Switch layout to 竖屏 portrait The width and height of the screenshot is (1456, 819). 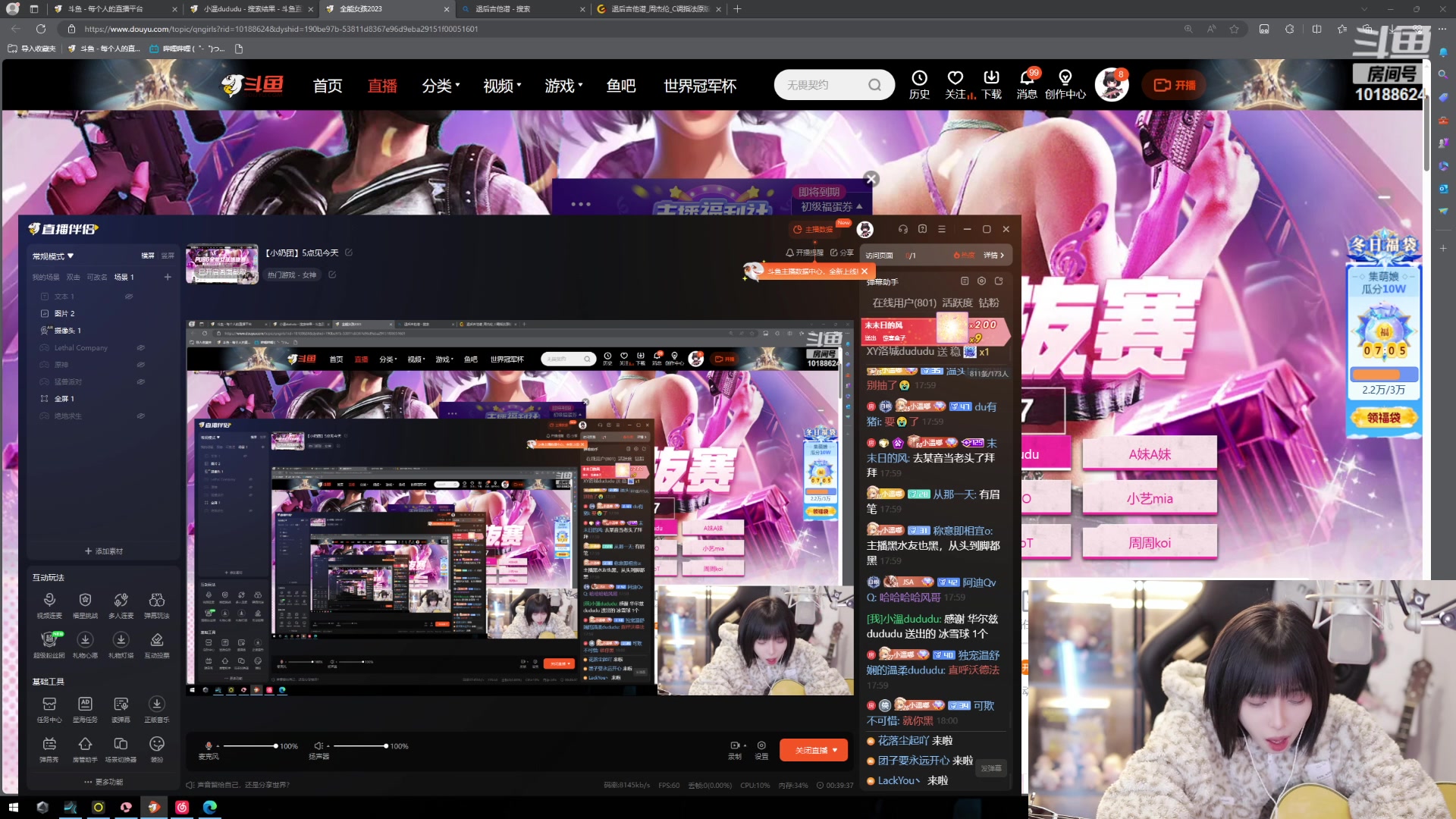(168, 256)
